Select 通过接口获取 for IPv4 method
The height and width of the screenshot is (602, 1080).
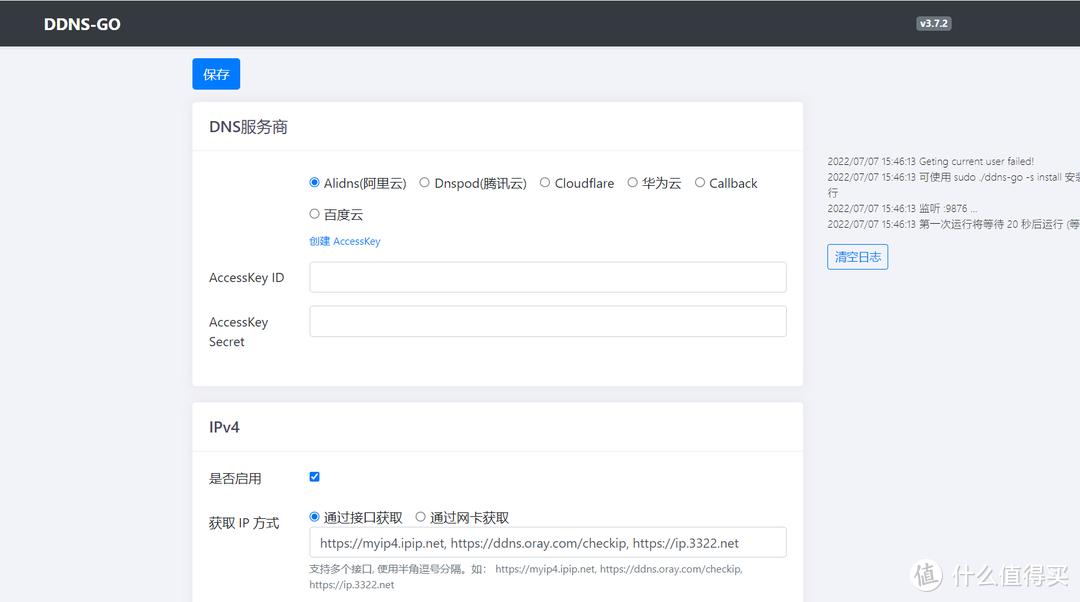coord(315,517)
